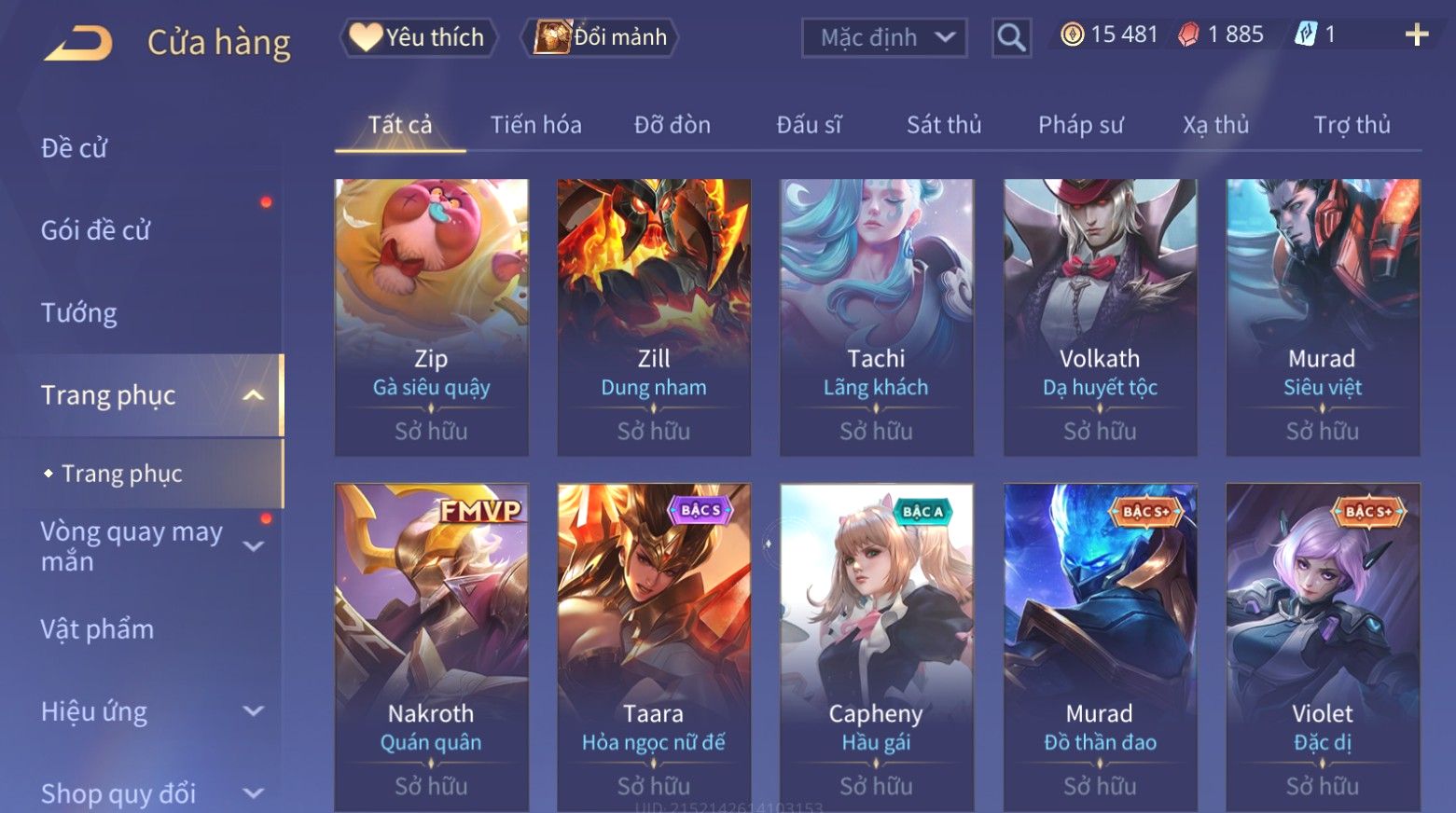This screenshot has height=813, width=1456.
Task: Click the blue voucher ticket icon
Action: [x=1306, y=35]
